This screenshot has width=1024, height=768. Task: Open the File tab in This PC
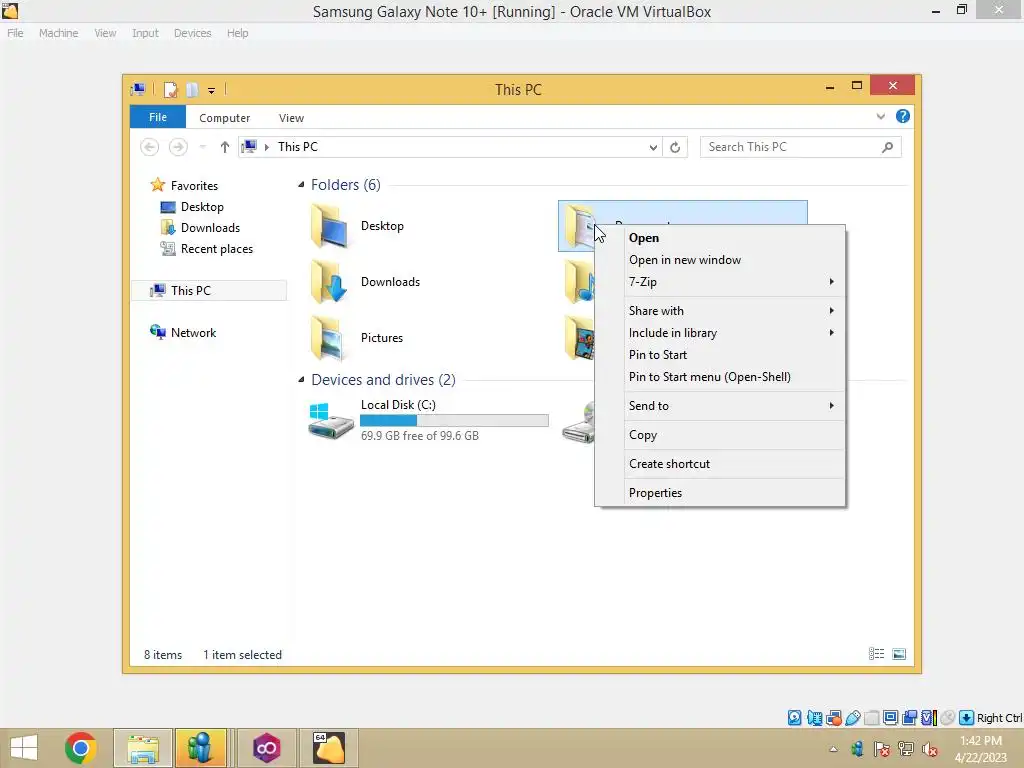[158, 117]
